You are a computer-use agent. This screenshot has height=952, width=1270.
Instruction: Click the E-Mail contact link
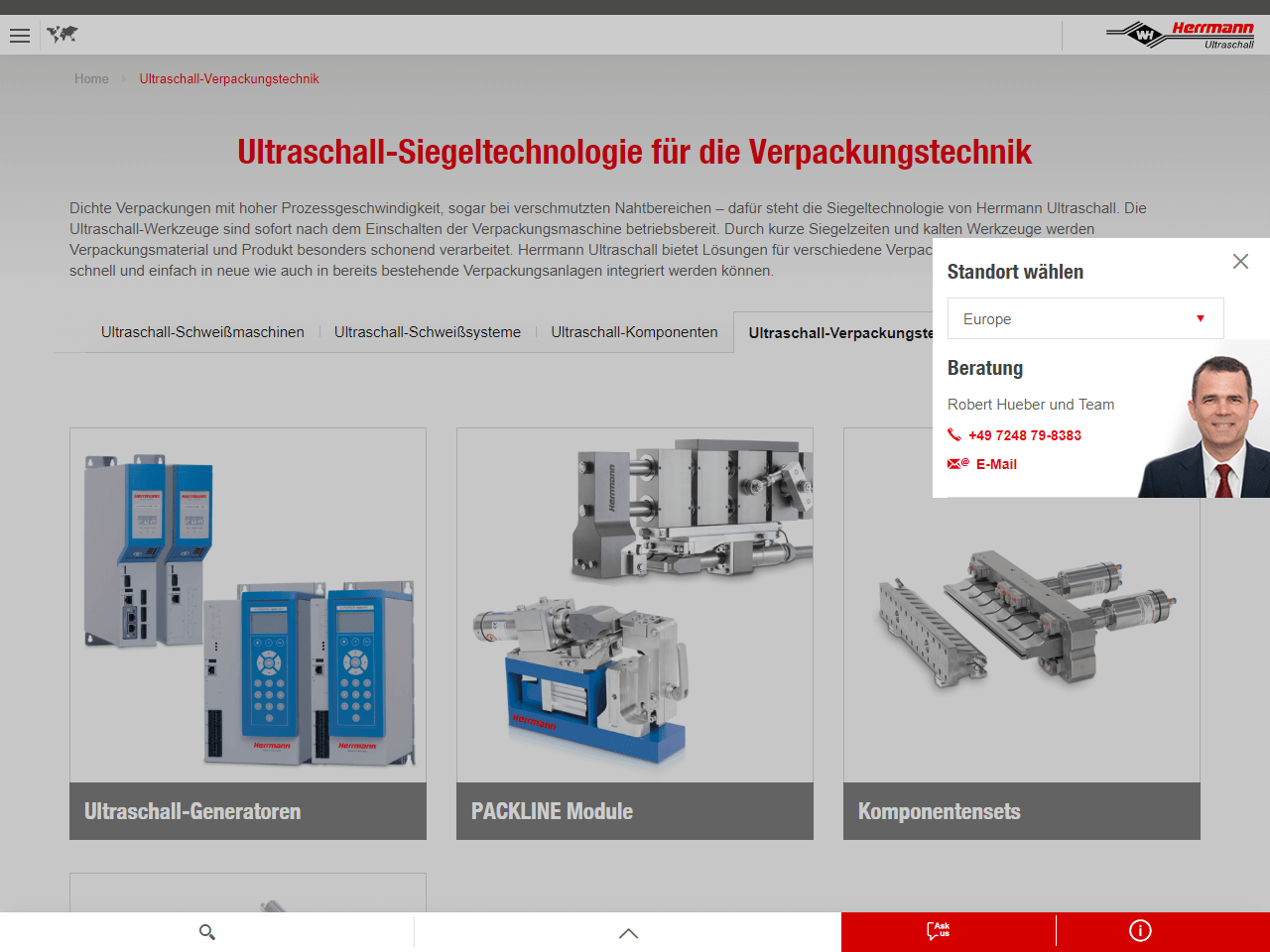click(x=996, y=464)
